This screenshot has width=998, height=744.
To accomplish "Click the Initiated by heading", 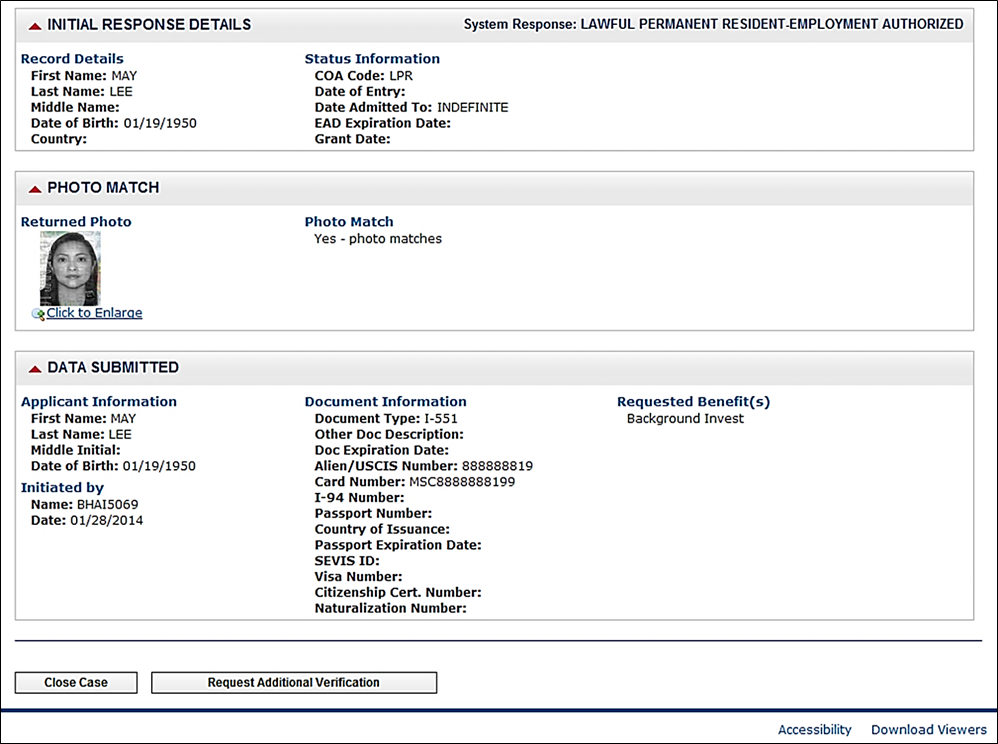I will [62, 488].
